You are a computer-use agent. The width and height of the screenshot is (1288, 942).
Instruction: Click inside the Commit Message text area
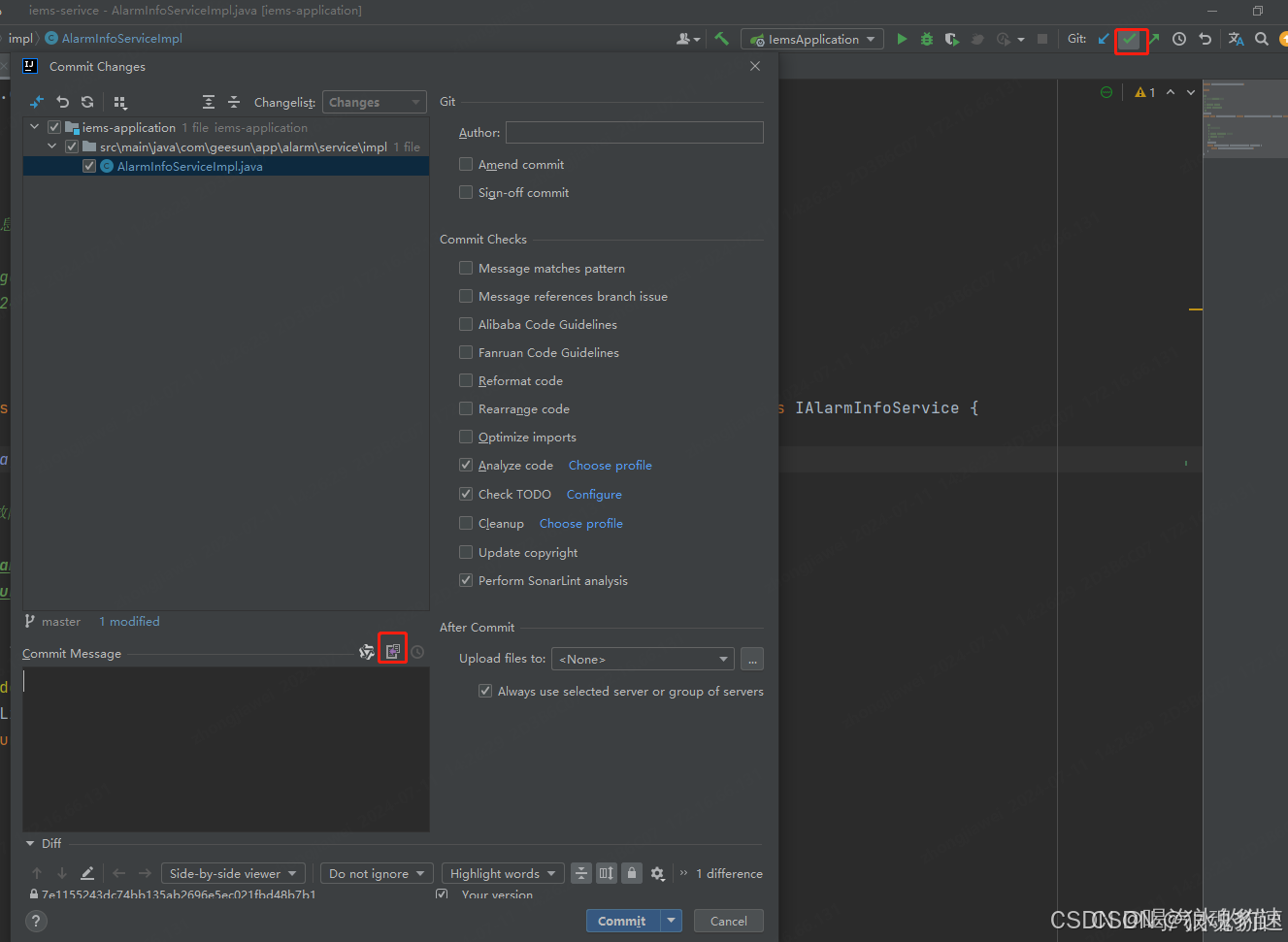[x=226, y=749]
